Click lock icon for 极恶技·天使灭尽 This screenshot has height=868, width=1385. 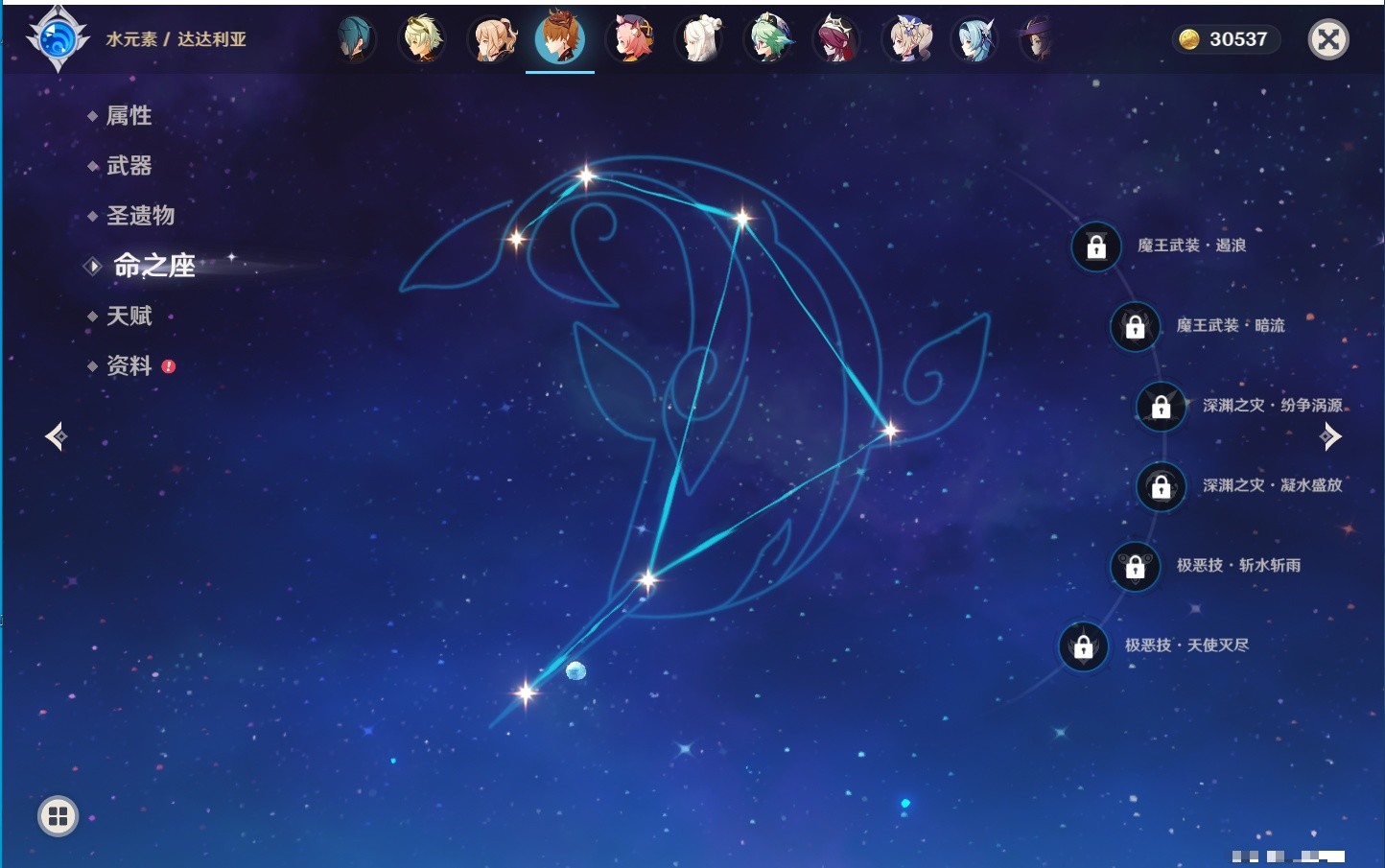1084,645
